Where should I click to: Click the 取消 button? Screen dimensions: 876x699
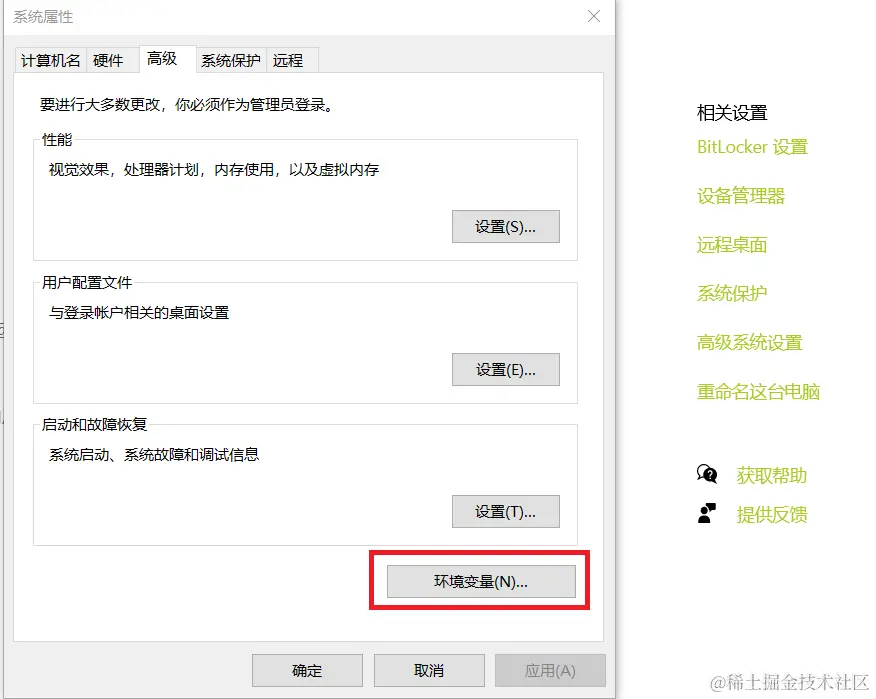[429, 670]
